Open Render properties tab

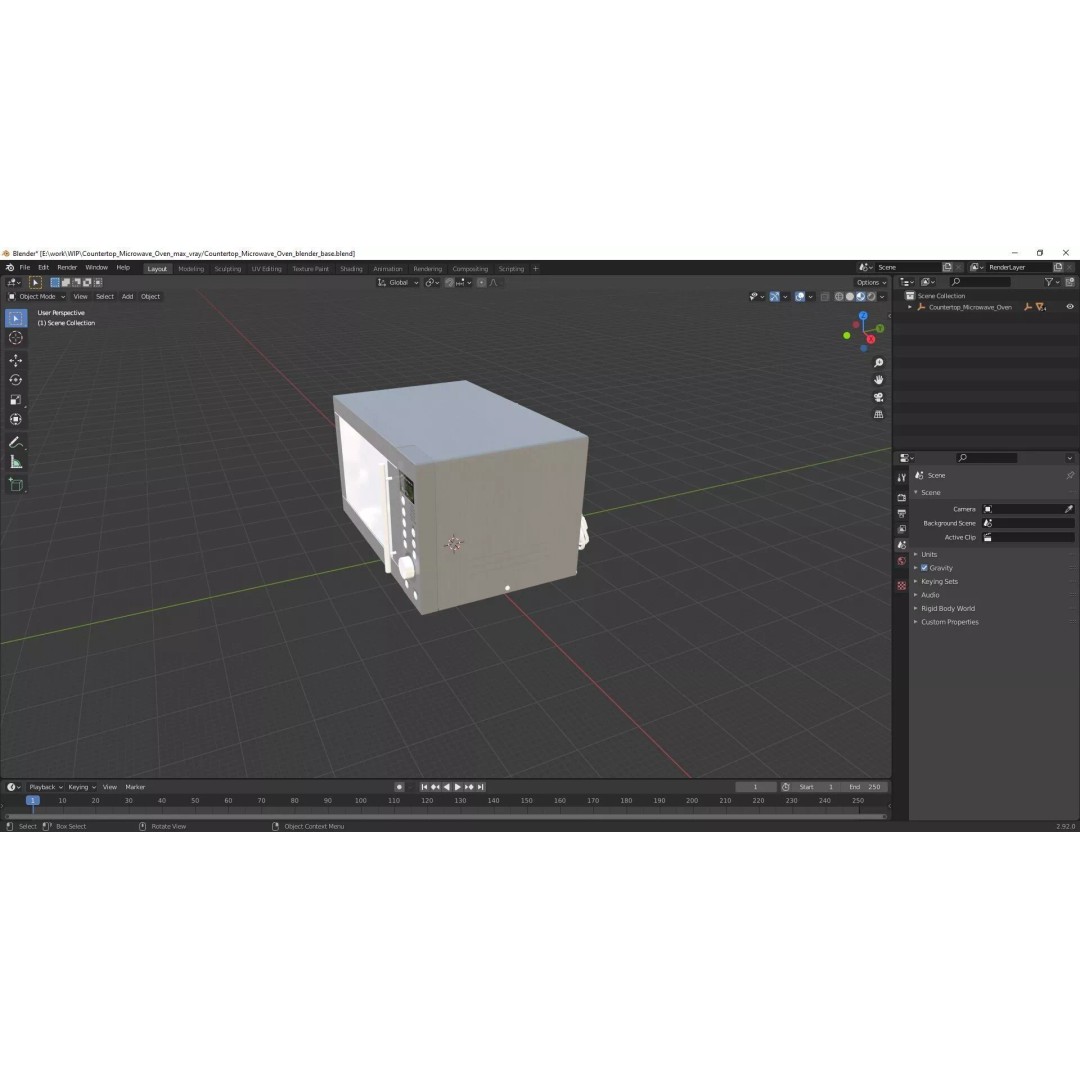(902, 497)
